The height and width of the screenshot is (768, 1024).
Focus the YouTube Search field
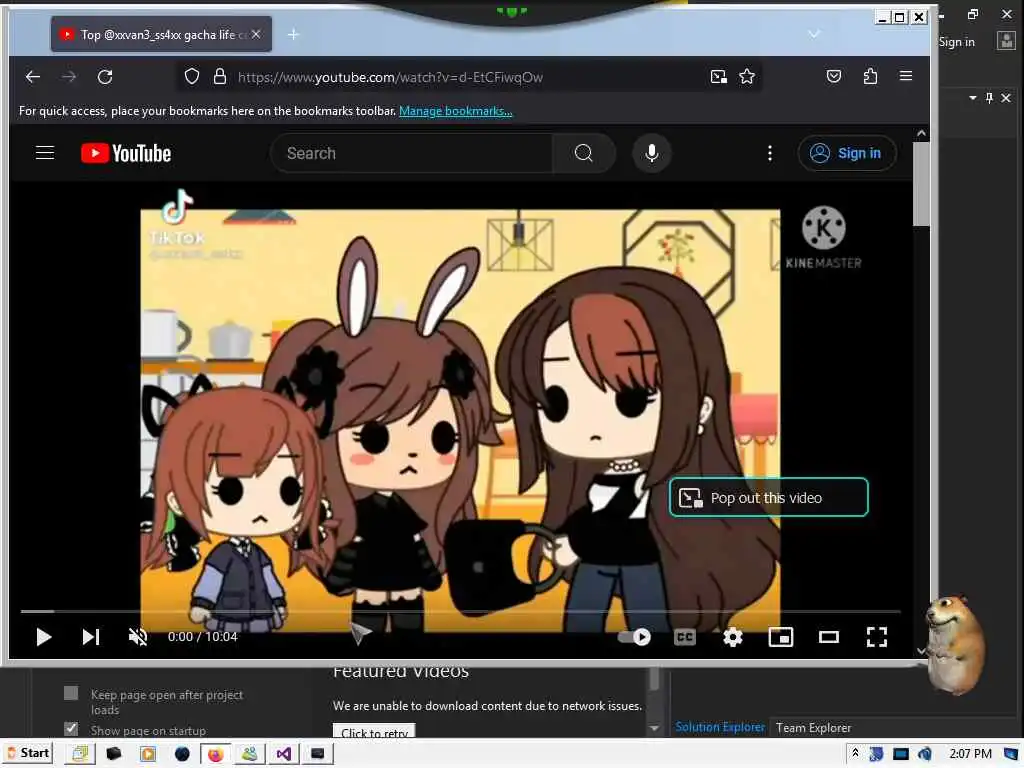(411, 153)
